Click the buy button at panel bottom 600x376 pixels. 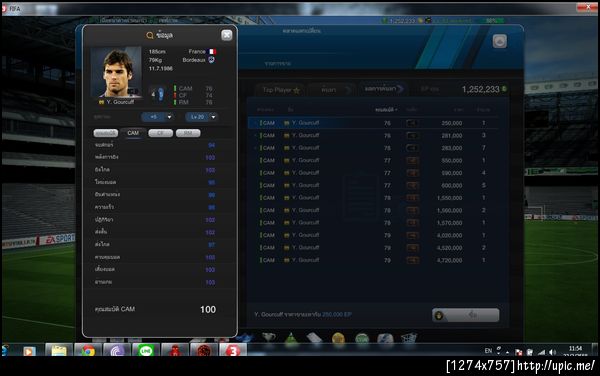(465, 315)
